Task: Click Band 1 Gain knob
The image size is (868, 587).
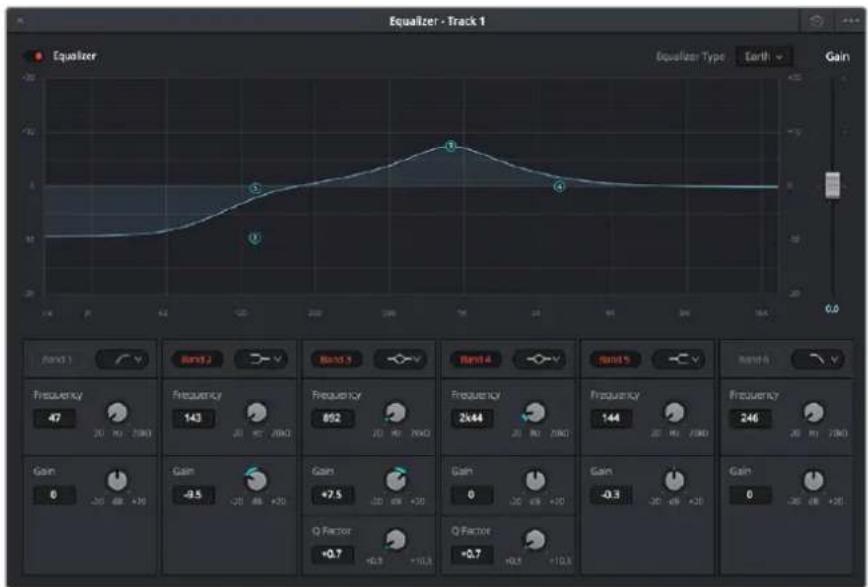Action: tap(117, 481)
